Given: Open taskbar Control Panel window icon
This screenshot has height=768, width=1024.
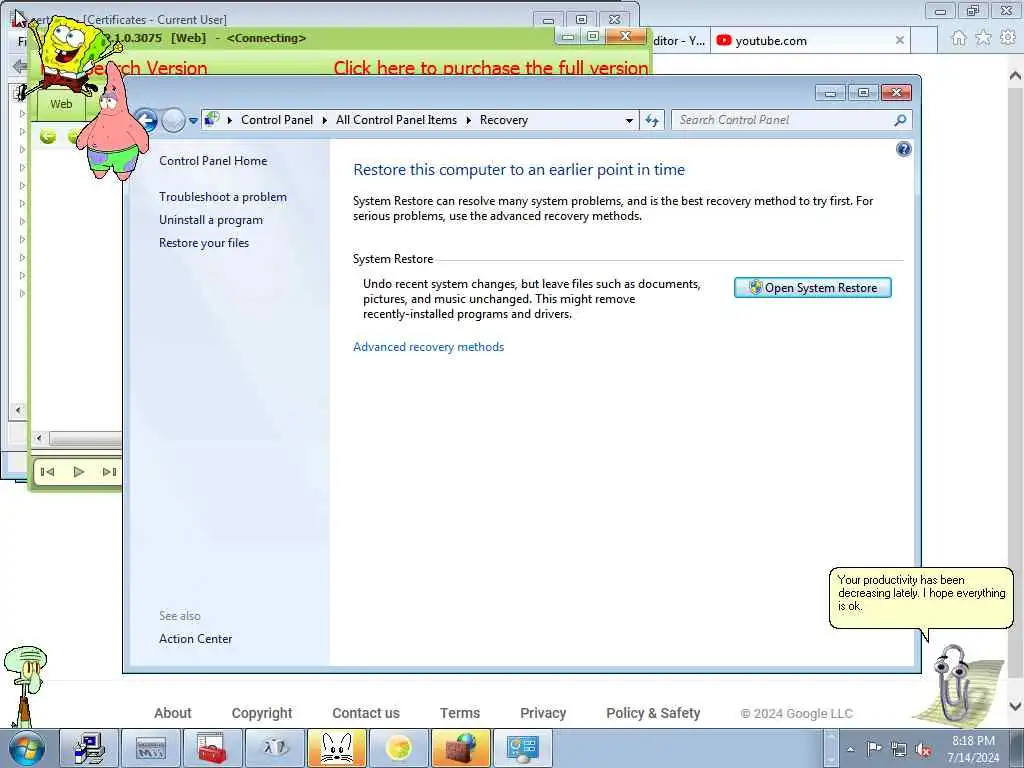Looking at the screenshot, I should tap(522, 748).
